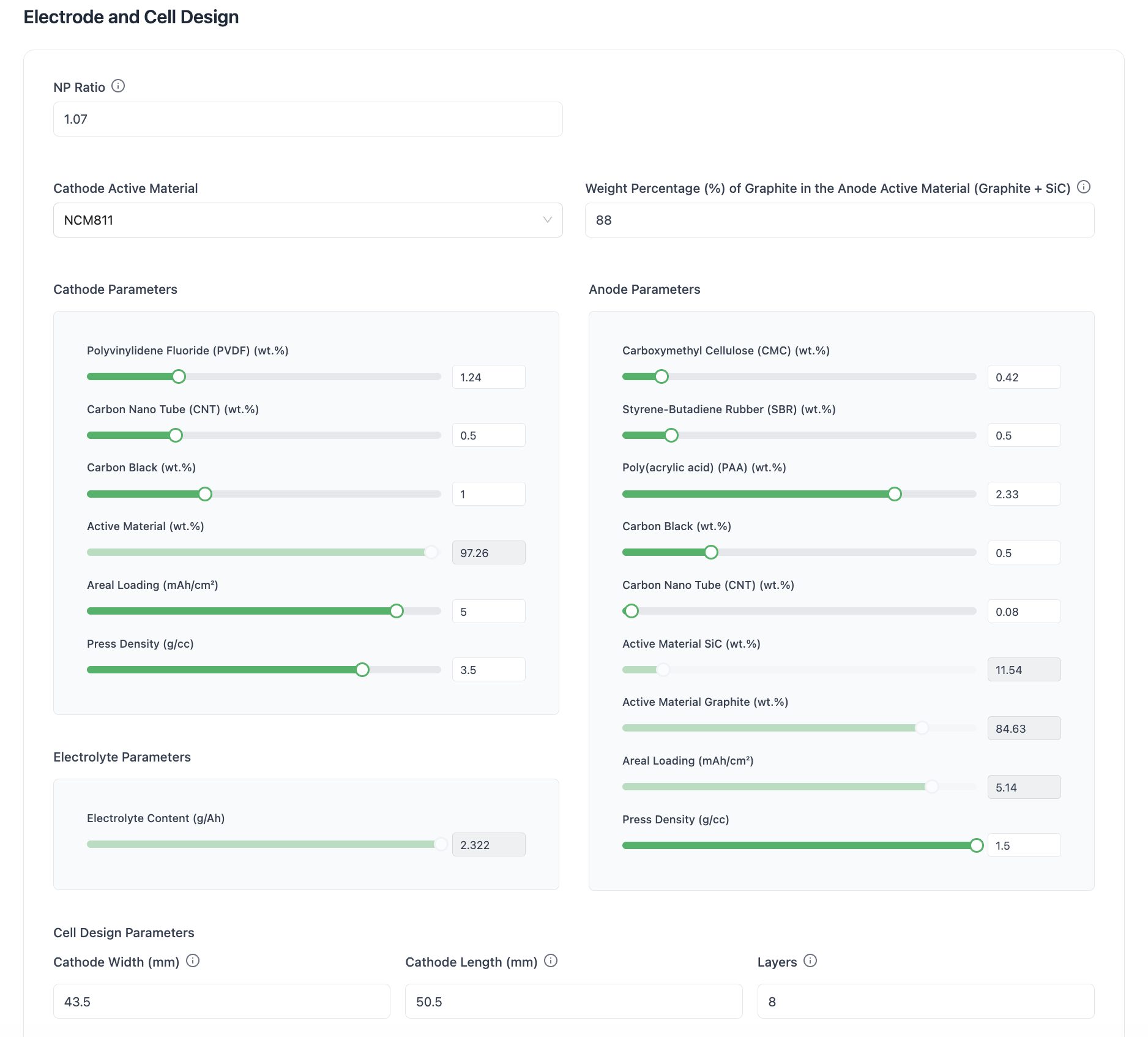Click the cathode Carbon Black slider handle
The height and width of the screenshot is (1037, 1148).
pyautogui.click(x=205, y=494)
